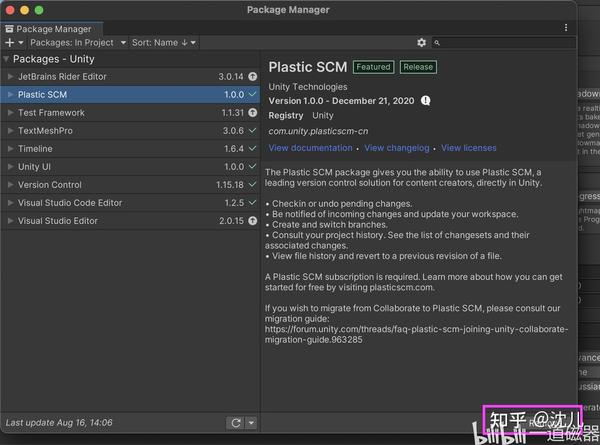Click the refresh package list button

(236, 423)
